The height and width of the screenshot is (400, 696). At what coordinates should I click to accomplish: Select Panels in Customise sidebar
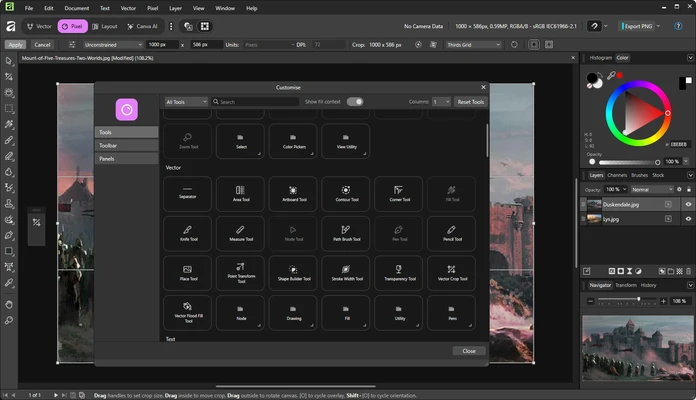tap(127, 158)
